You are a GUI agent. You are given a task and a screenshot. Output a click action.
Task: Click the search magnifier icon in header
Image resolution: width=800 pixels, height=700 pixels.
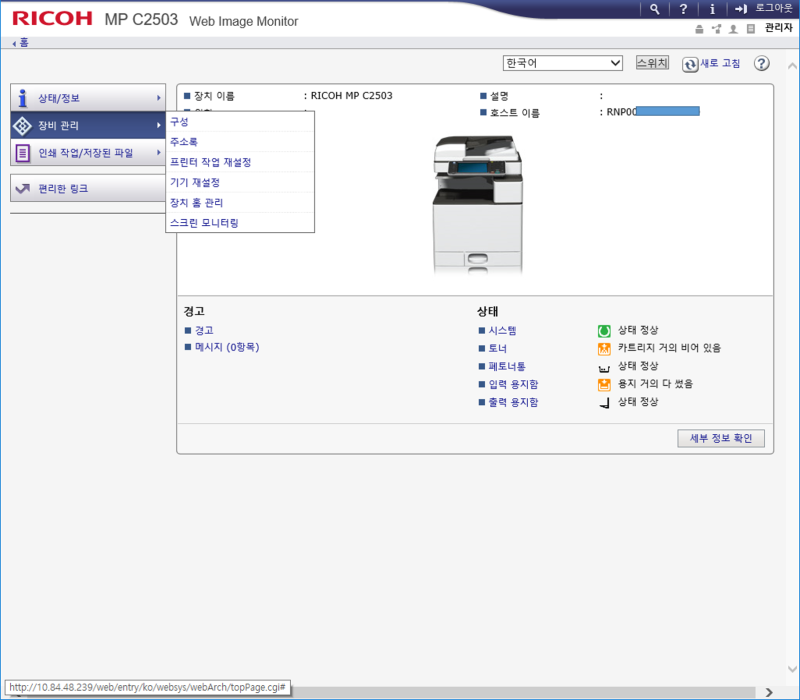tap(655, 9)
